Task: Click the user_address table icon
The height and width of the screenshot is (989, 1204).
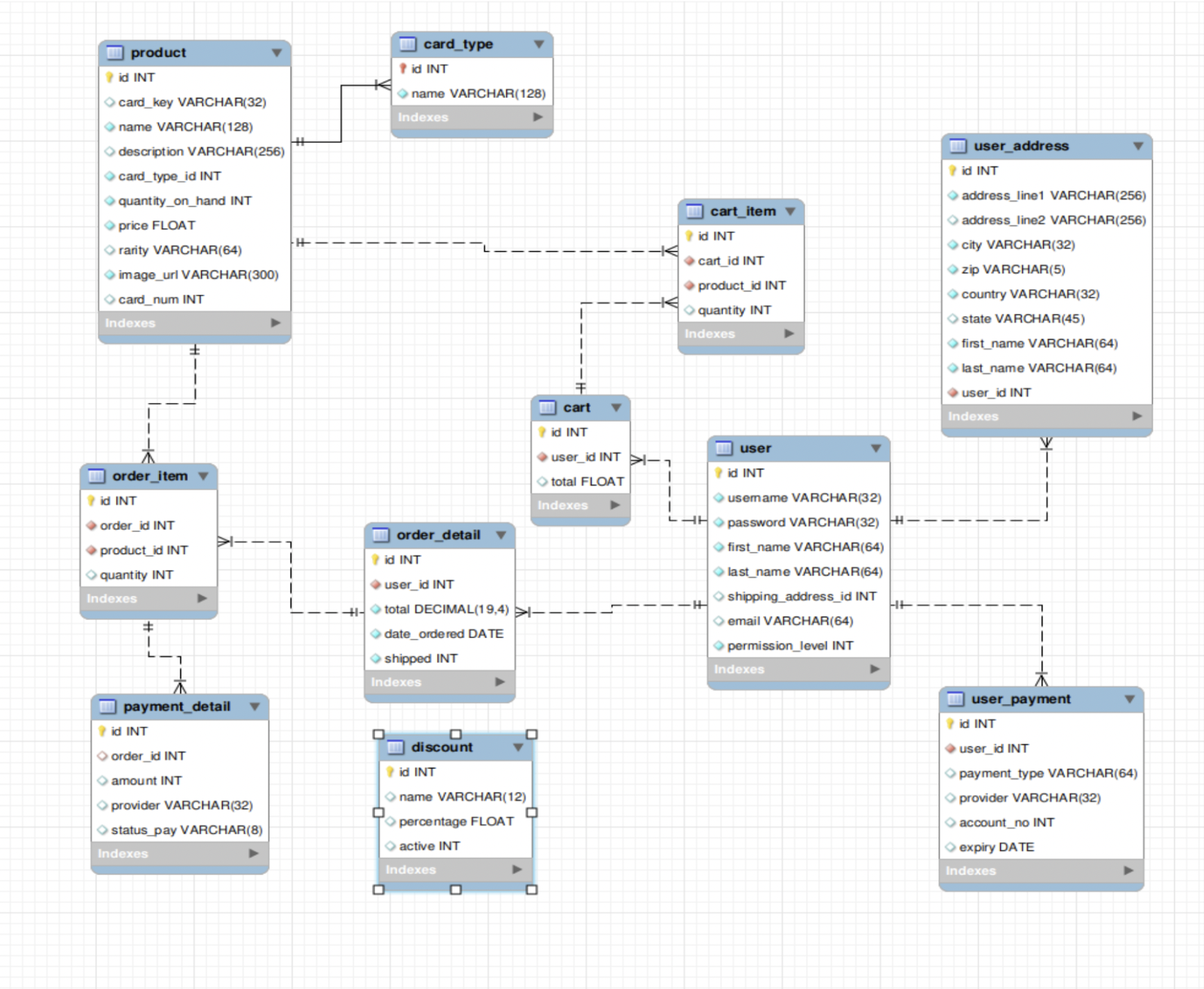Action: point(958,146)
